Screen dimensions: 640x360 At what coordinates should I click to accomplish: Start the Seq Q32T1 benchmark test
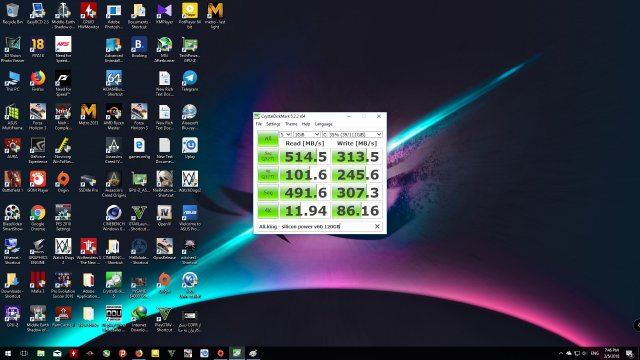[268, 157]
